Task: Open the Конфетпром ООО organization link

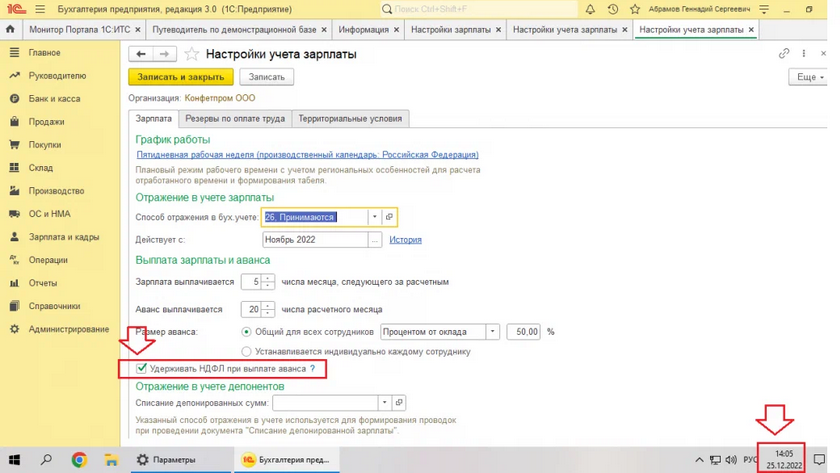Action: point(220,98)
